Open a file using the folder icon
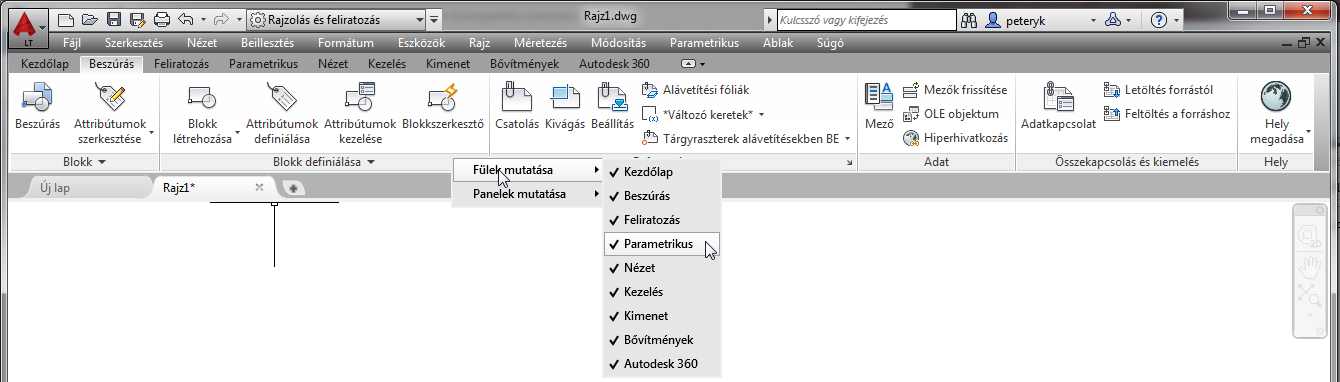This screenshot has width=1340, height=382. [89, 19]
